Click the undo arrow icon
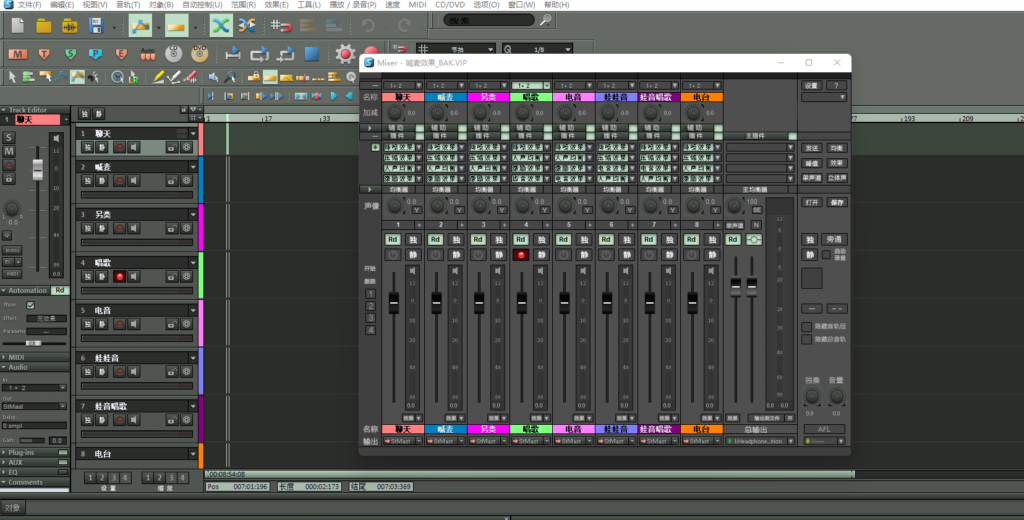The width and height of the screenshot is (1024, 520). tap(369, 26)
